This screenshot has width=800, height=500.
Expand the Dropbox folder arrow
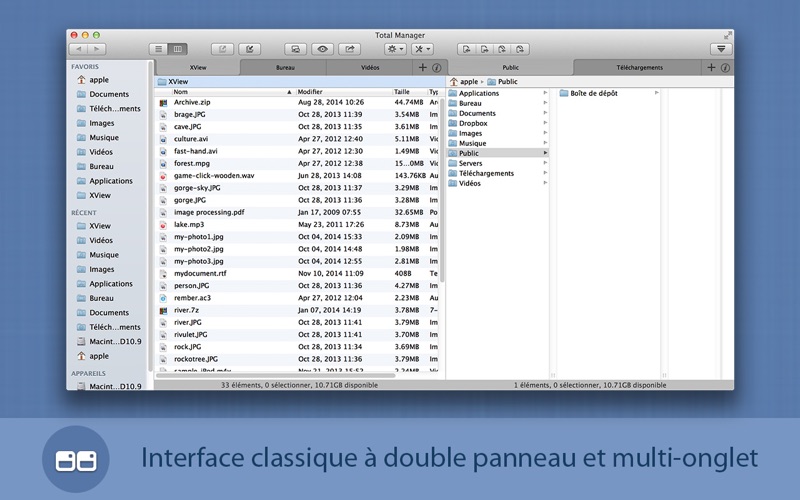[545, 123]
